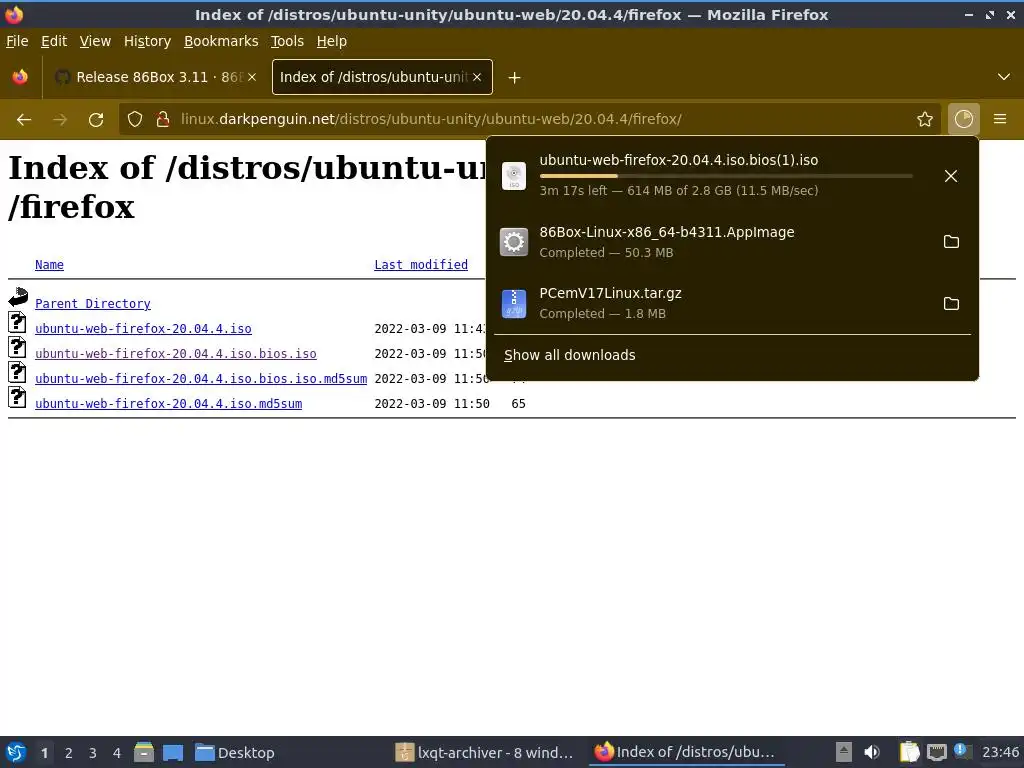Toggle the downloads panel toolbar button
The image size is (1024, 768).
[x=964, y=120]
